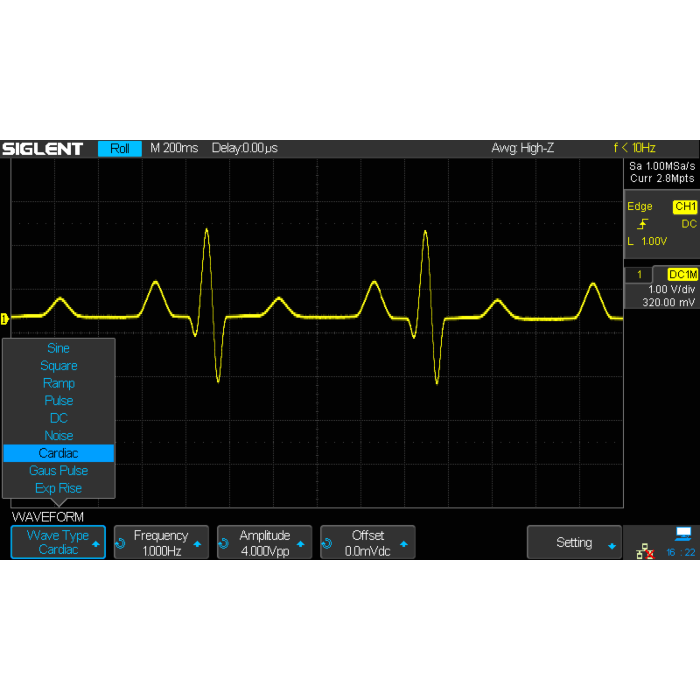Open the Wave Type dropdown
The width and height of the screenshot is (700, 700).
point(58,542)
